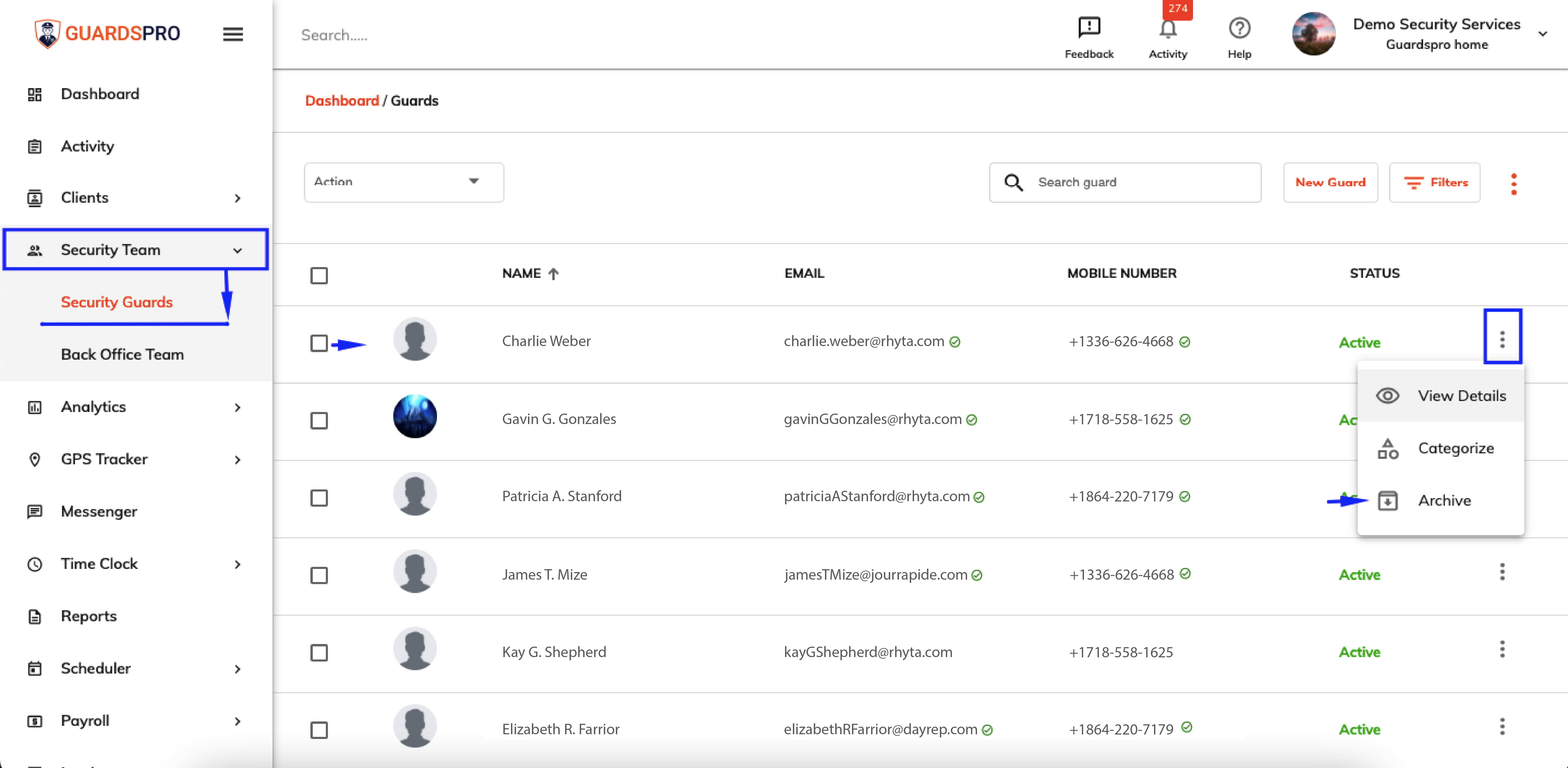The image size is (1568, 768).
Task: Click Charlie Weber's avatar
Action: [415, 339]
